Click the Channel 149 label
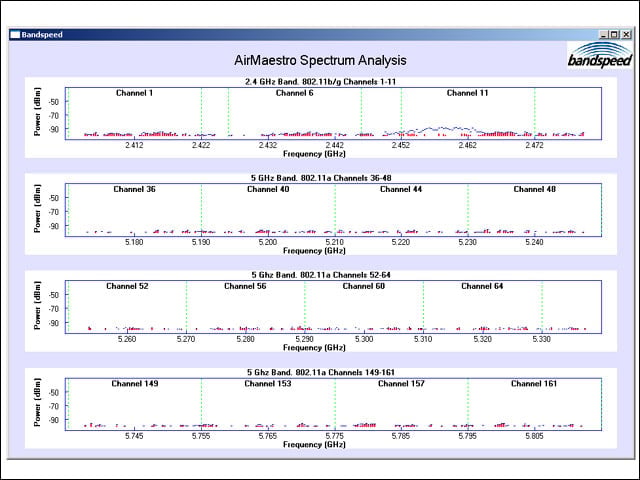The image size is (640, 480). point(135,384)
